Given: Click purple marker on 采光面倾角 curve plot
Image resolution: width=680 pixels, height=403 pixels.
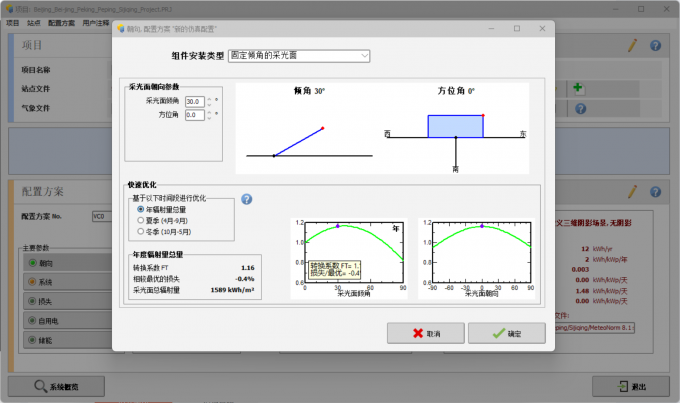Looking at the screenshot, I should click(x=338, y=226).
